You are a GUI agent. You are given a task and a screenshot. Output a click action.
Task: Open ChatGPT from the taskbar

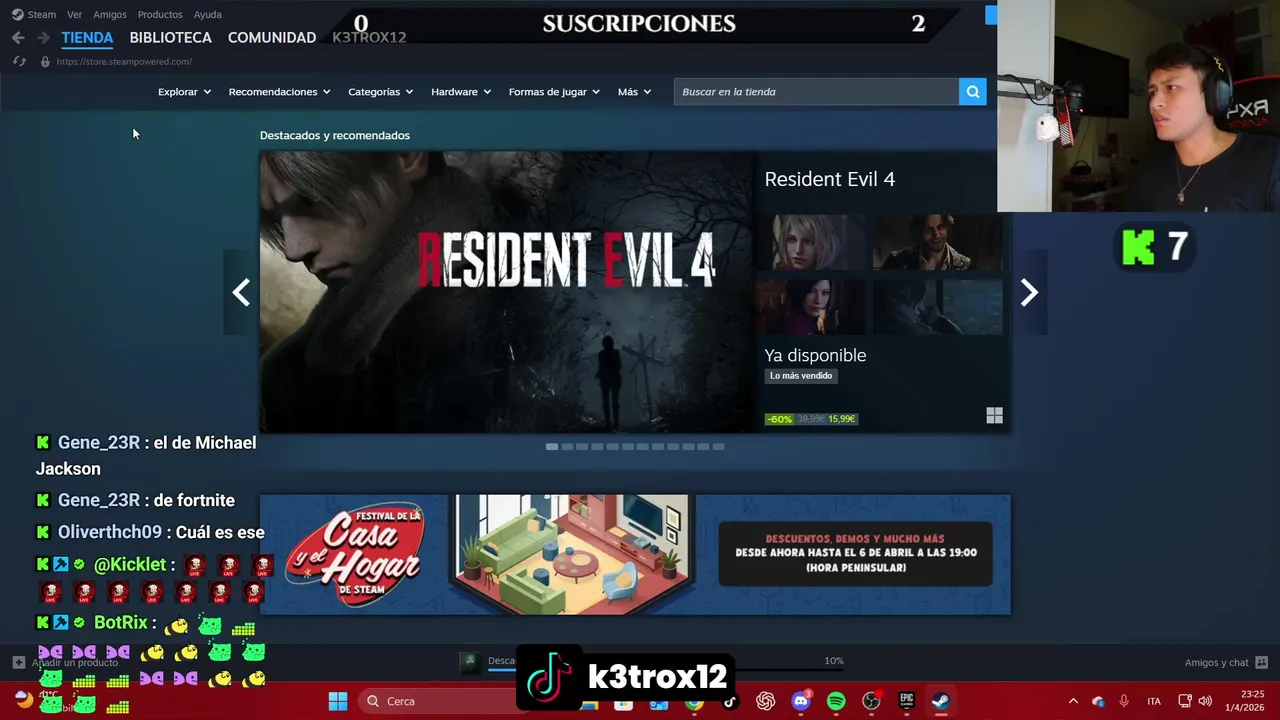point(766,702)
